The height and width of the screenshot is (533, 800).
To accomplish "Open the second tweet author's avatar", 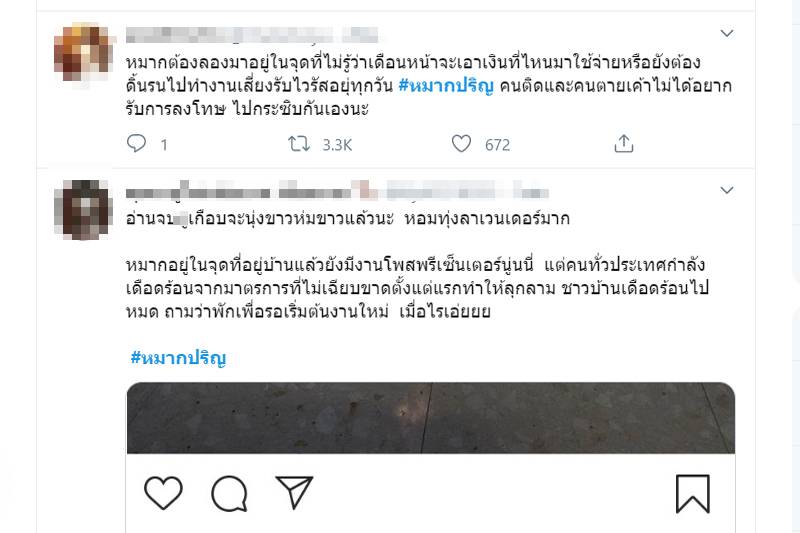I will point(83,209).
